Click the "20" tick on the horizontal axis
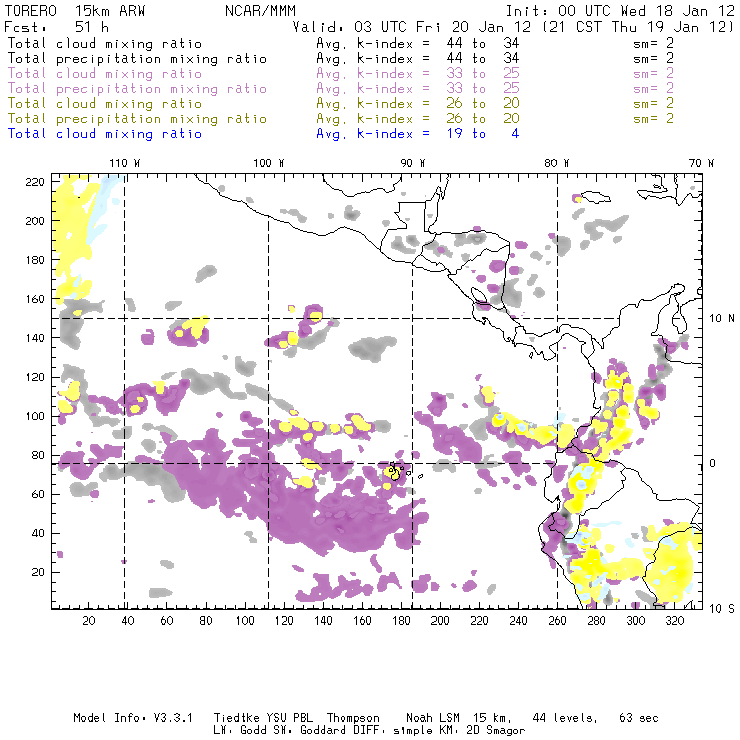Screen dimensions: 740x740 (89, 621)
